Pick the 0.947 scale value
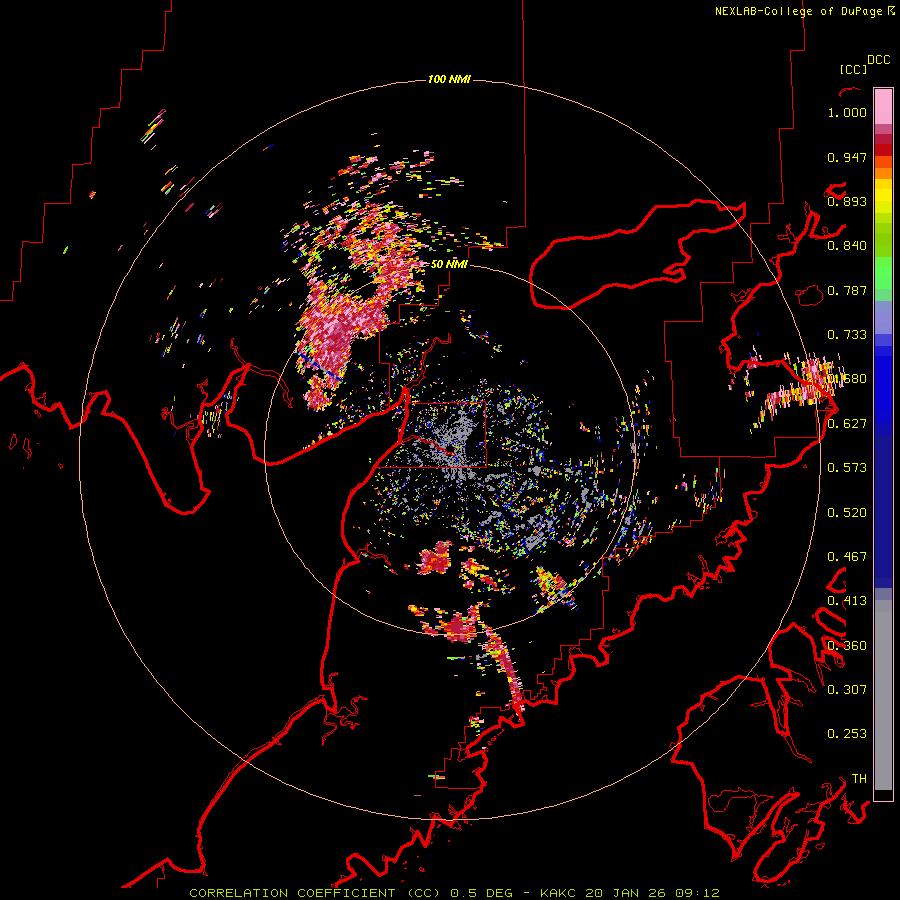The image size is (900, 900). [x=847, y=157]
